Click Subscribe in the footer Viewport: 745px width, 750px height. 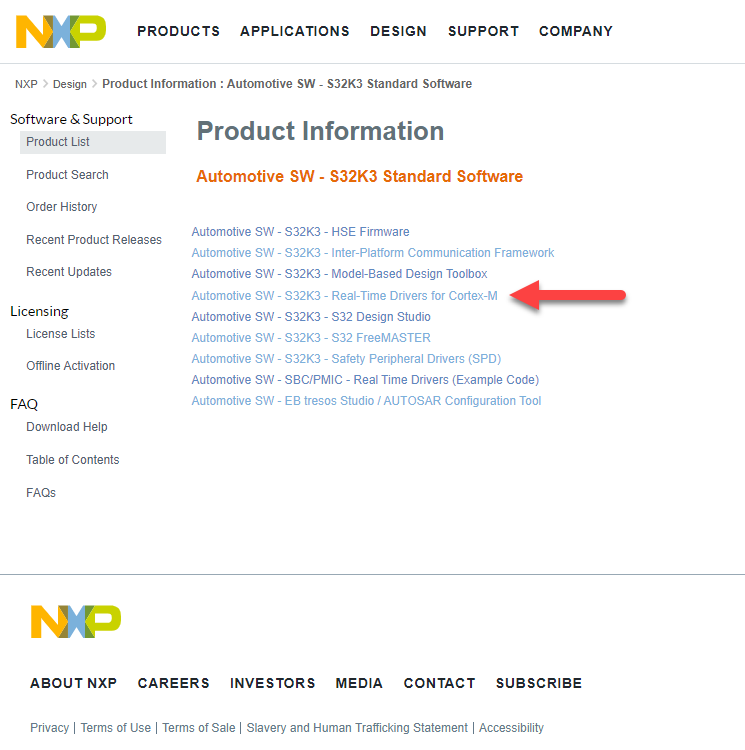point(538,683)
